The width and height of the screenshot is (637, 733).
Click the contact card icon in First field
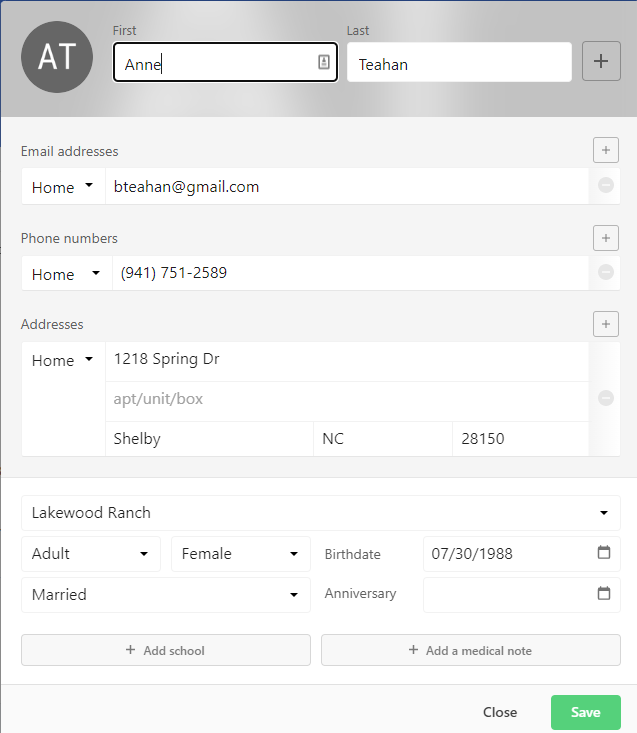[x=323, y=63]
